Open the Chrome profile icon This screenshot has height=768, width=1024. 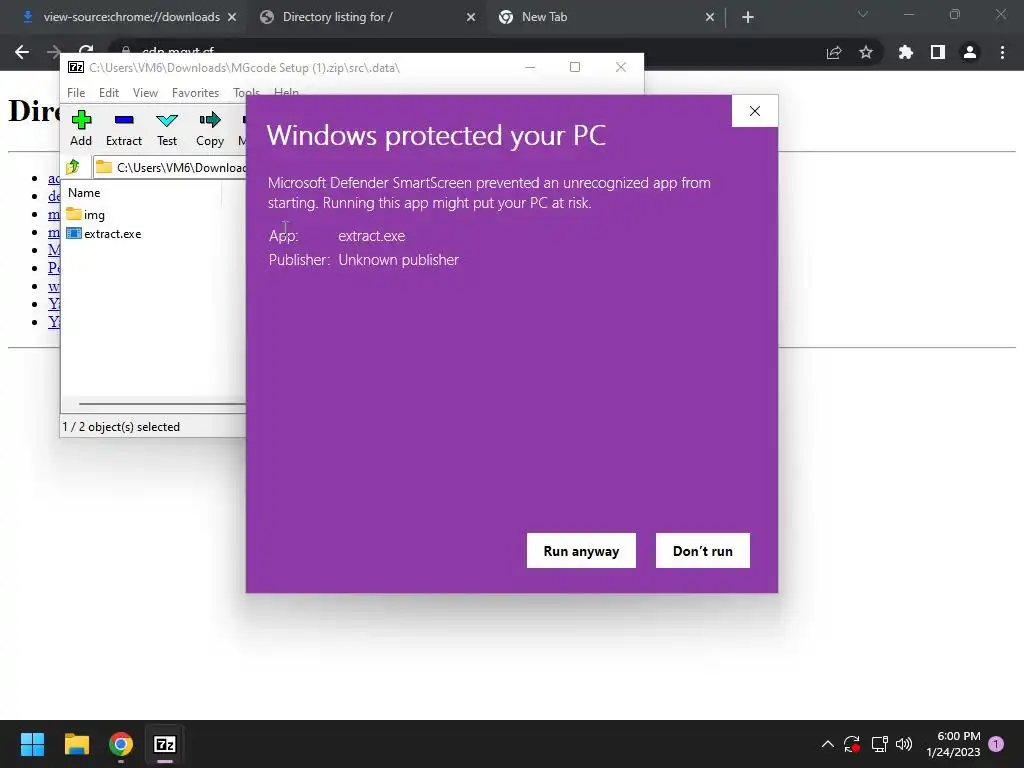(x=970, y=52)
